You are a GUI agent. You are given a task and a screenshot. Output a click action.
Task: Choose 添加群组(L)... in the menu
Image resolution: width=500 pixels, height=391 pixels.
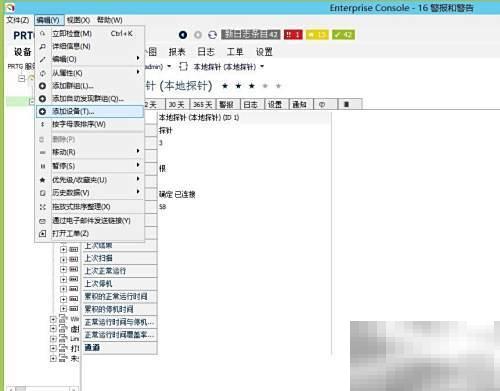click(90, 86)
